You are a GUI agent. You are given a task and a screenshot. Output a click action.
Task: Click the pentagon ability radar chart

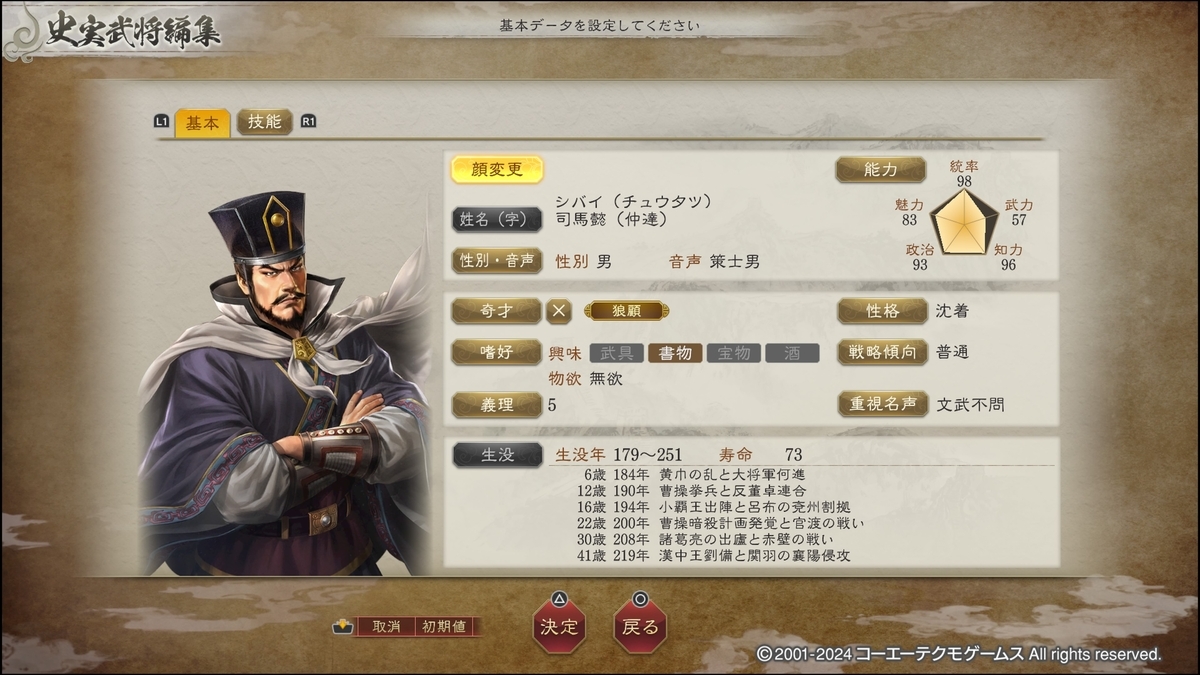pyautogui.click(x=964, y=221)
